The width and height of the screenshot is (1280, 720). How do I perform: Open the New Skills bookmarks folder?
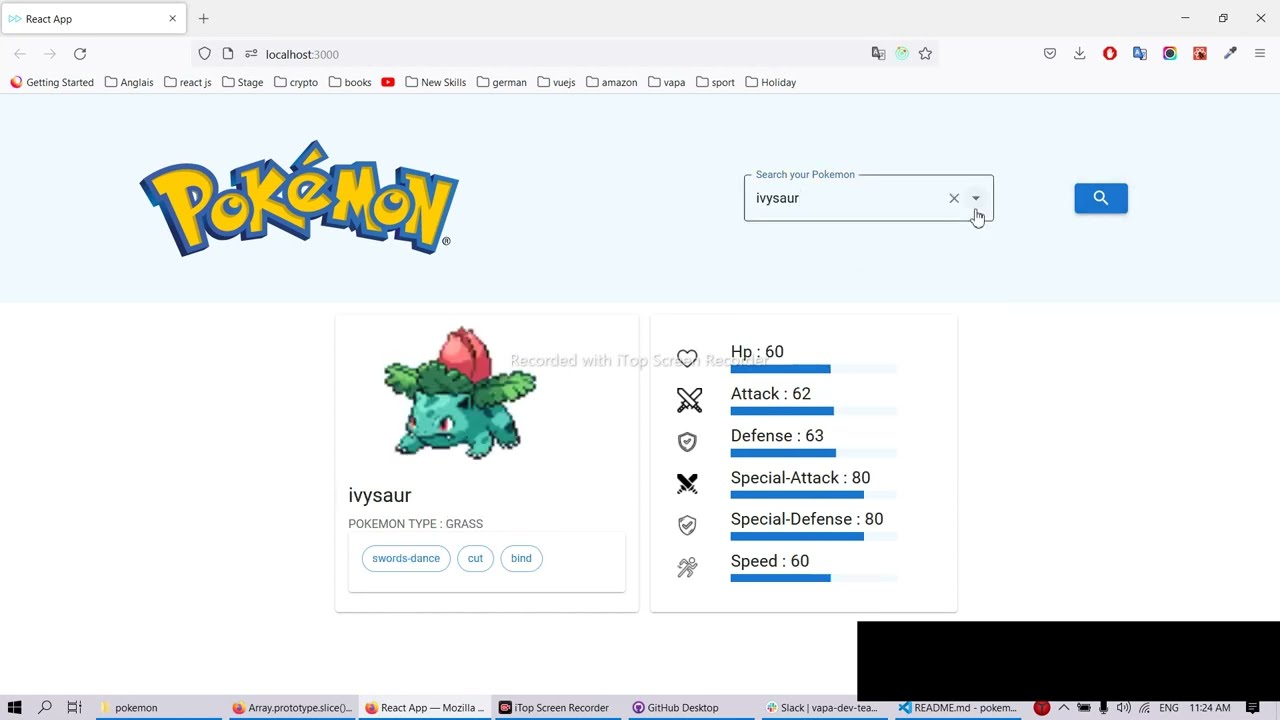[435, 82]
